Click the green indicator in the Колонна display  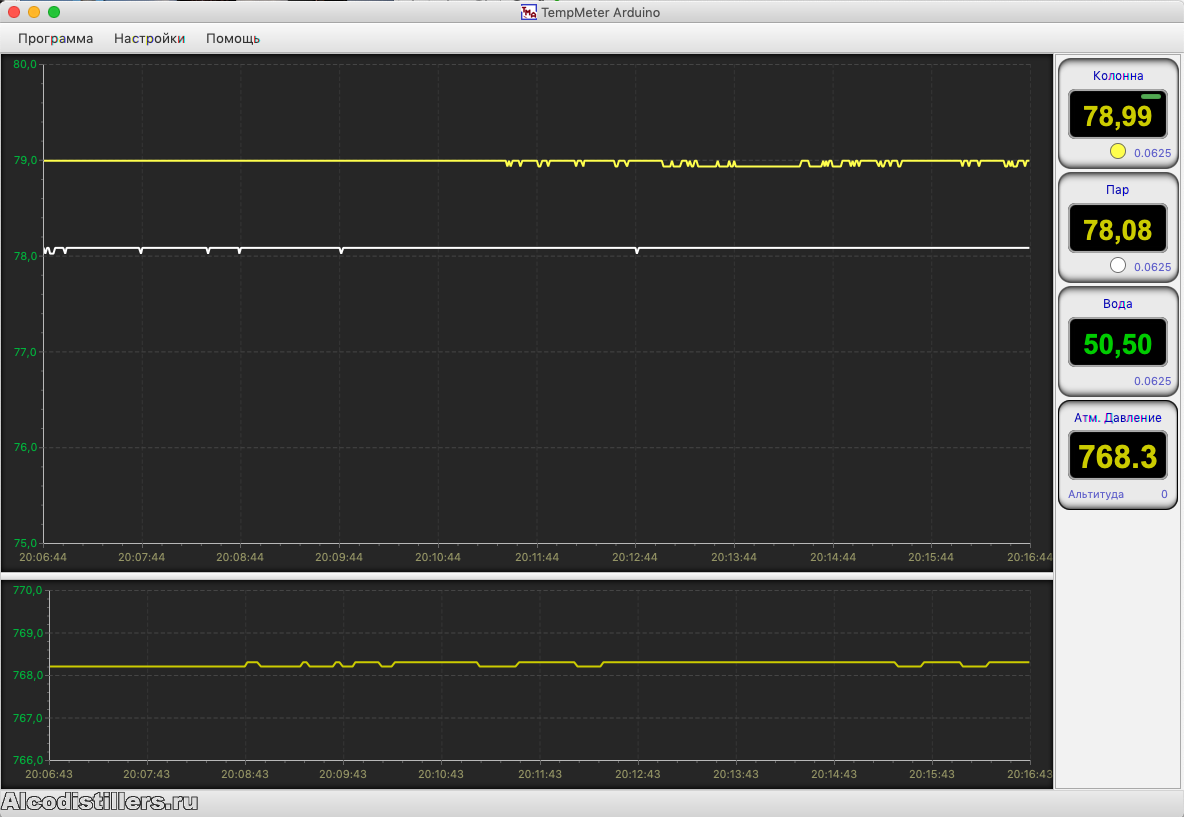tap(1151, 97)
